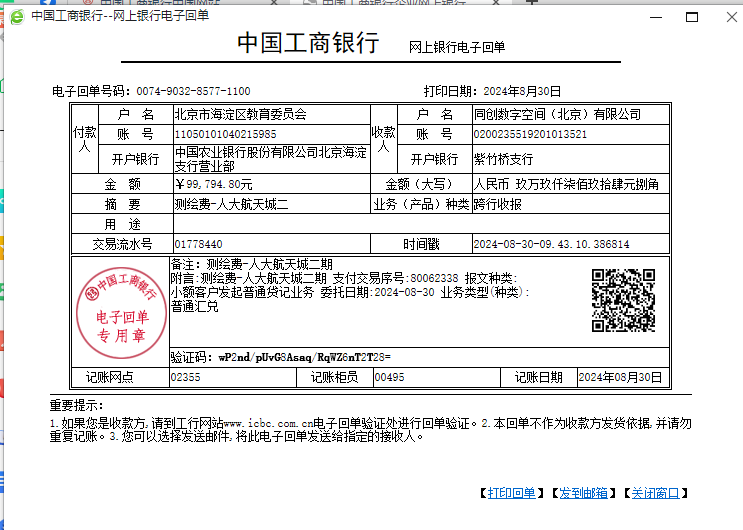This screenshot has height=530, width=743.
Task: Click 普通汇兑 text in remarks
Action: (x=195, y=307)
